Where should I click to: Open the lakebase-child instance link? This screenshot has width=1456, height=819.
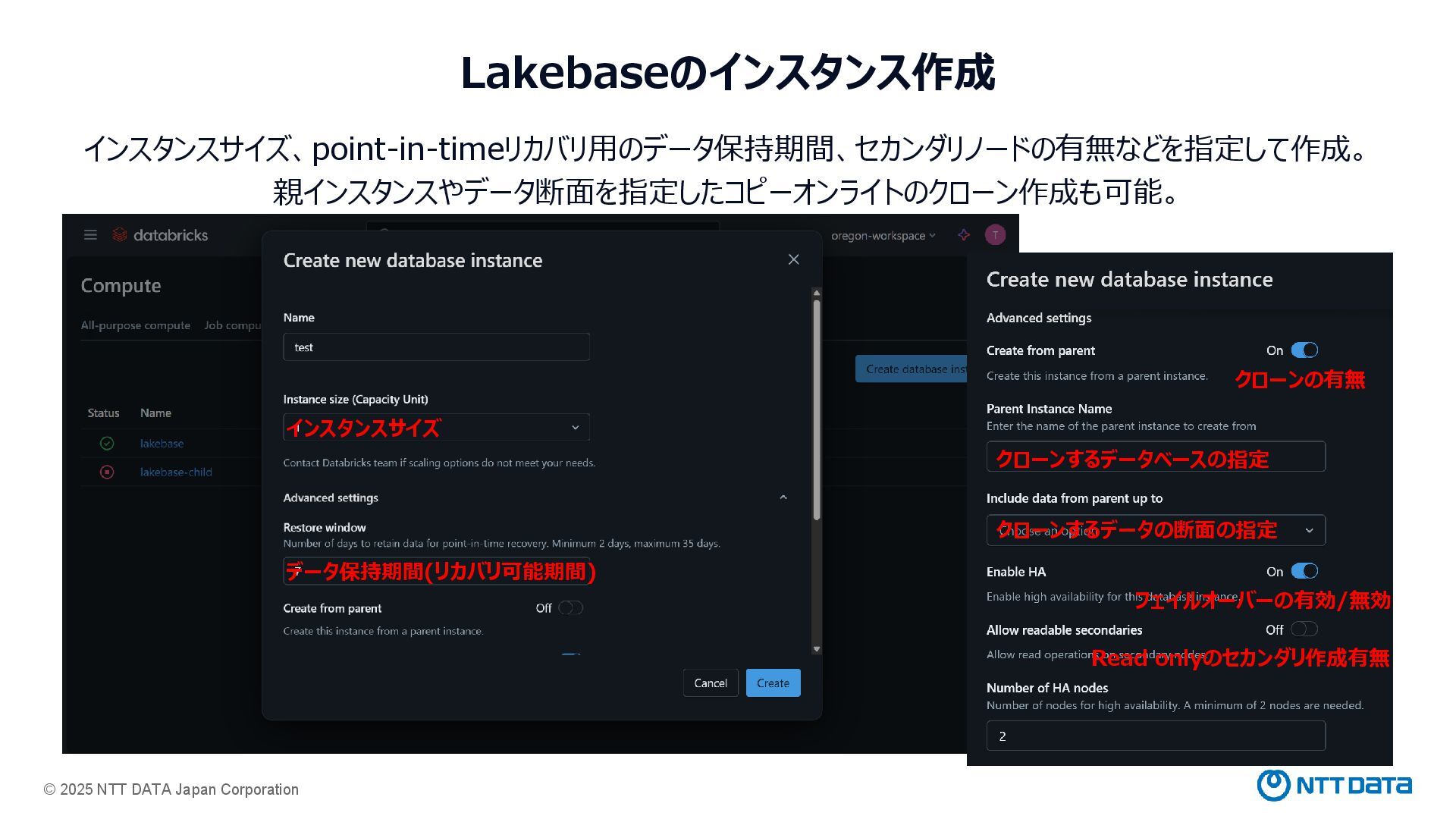click(176, 472)
